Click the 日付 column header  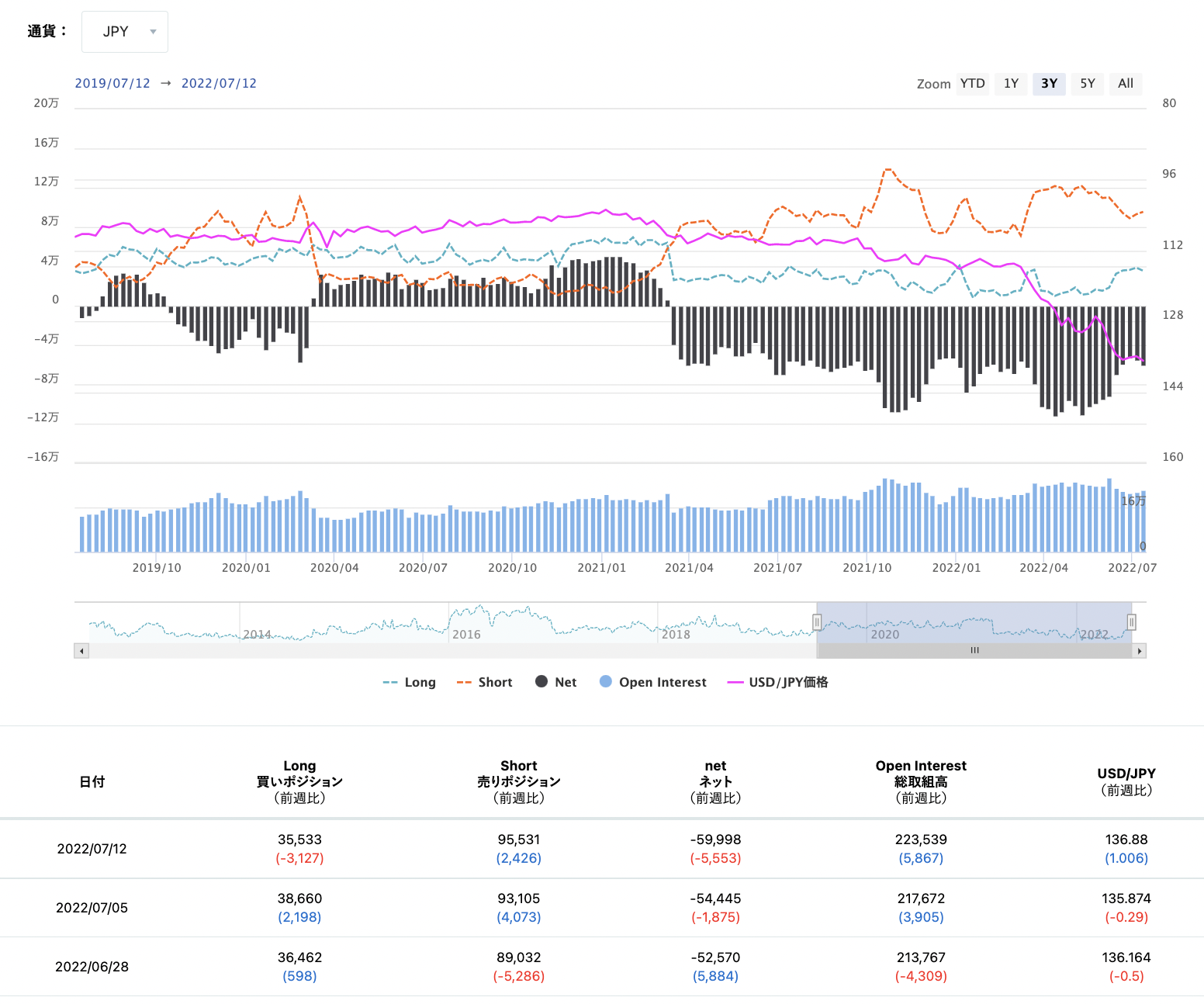point(92,782)
